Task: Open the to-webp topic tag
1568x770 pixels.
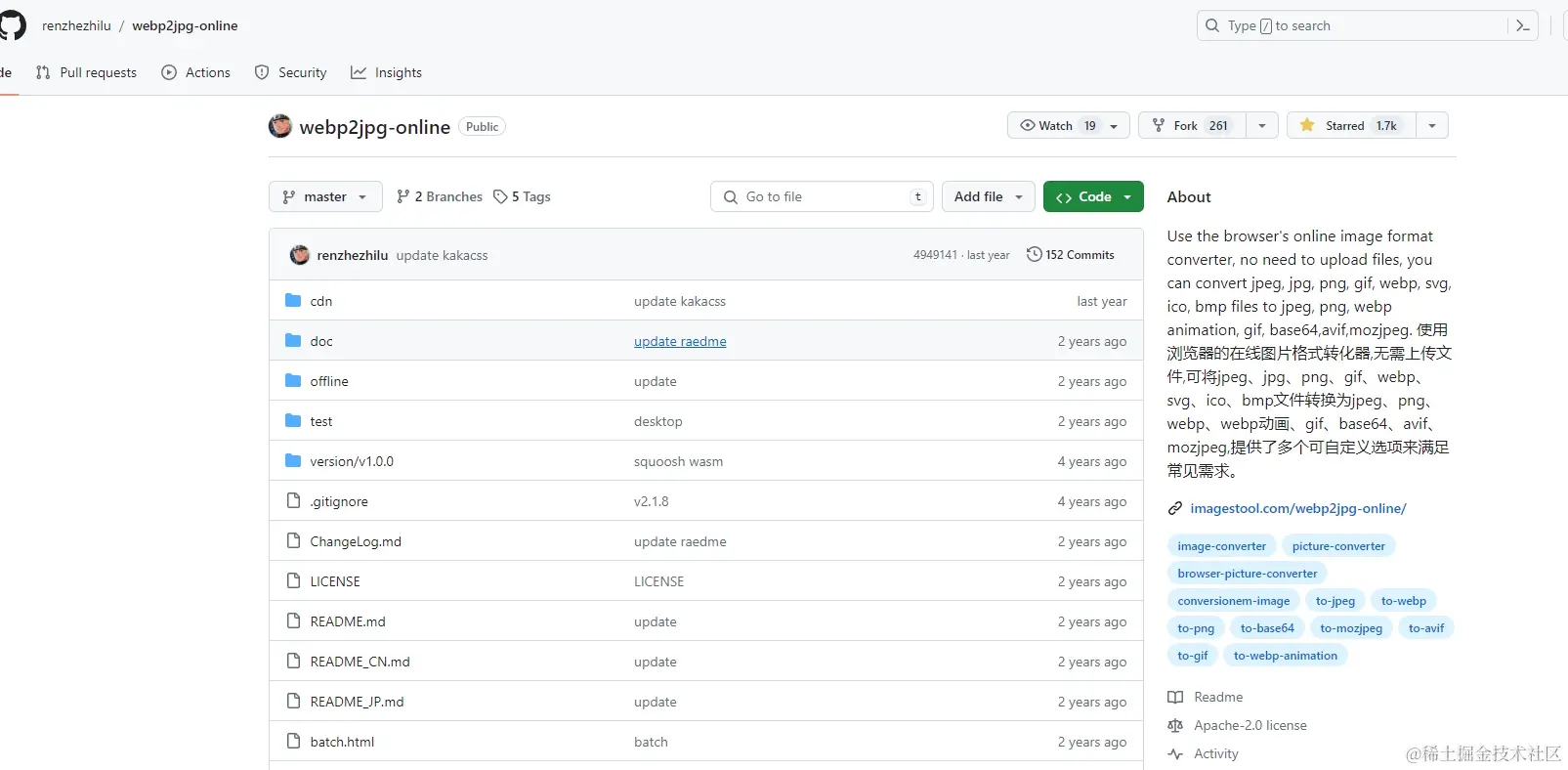Action: [1404, 601]
